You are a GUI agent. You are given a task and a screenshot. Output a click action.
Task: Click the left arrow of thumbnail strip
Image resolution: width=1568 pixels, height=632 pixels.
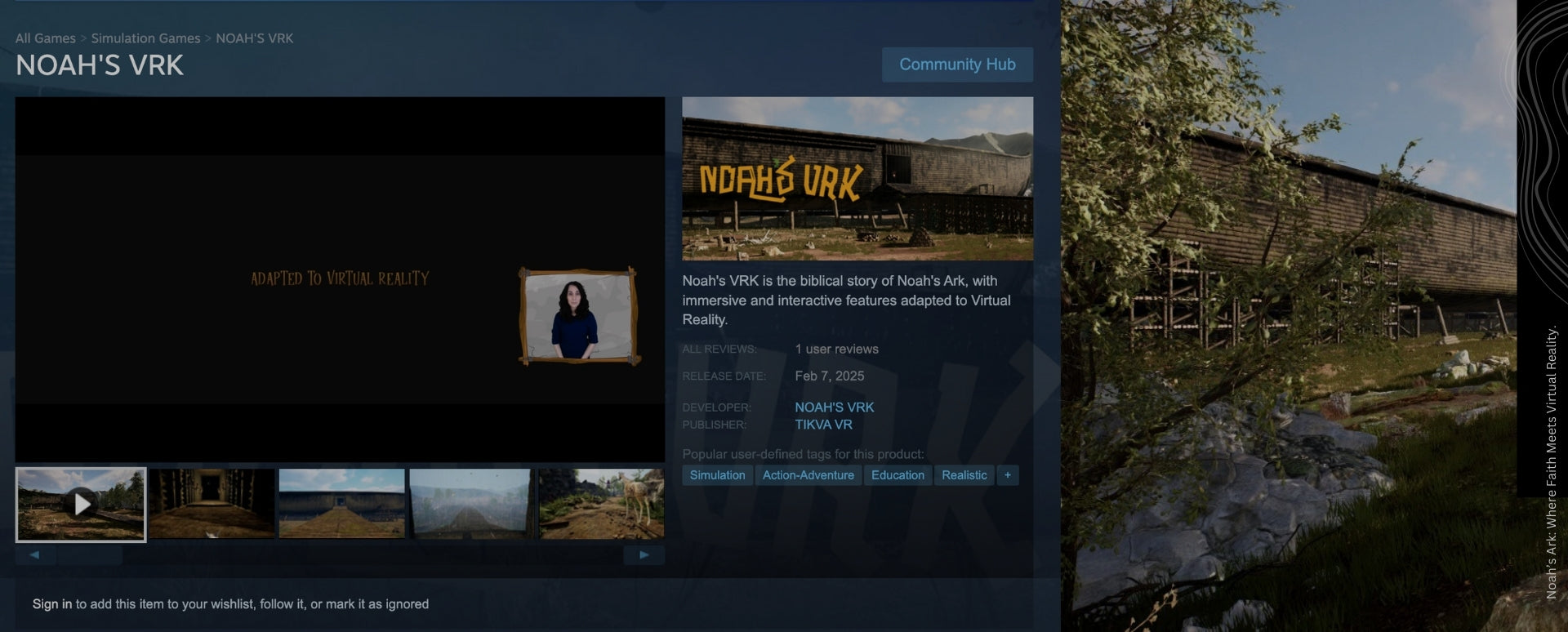[x=35, y=555]
